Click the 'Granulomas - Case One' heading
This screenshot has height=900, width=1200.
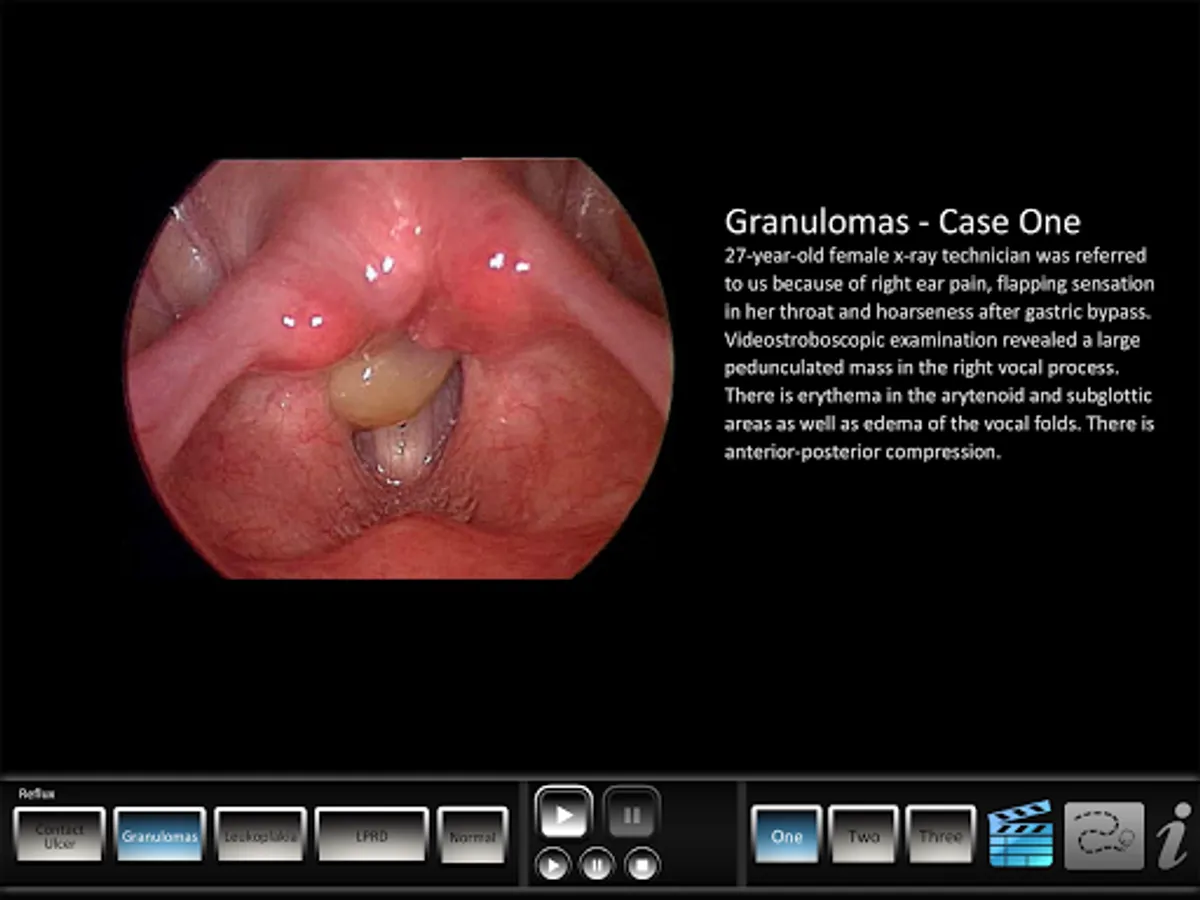click(x=902, y=221)
